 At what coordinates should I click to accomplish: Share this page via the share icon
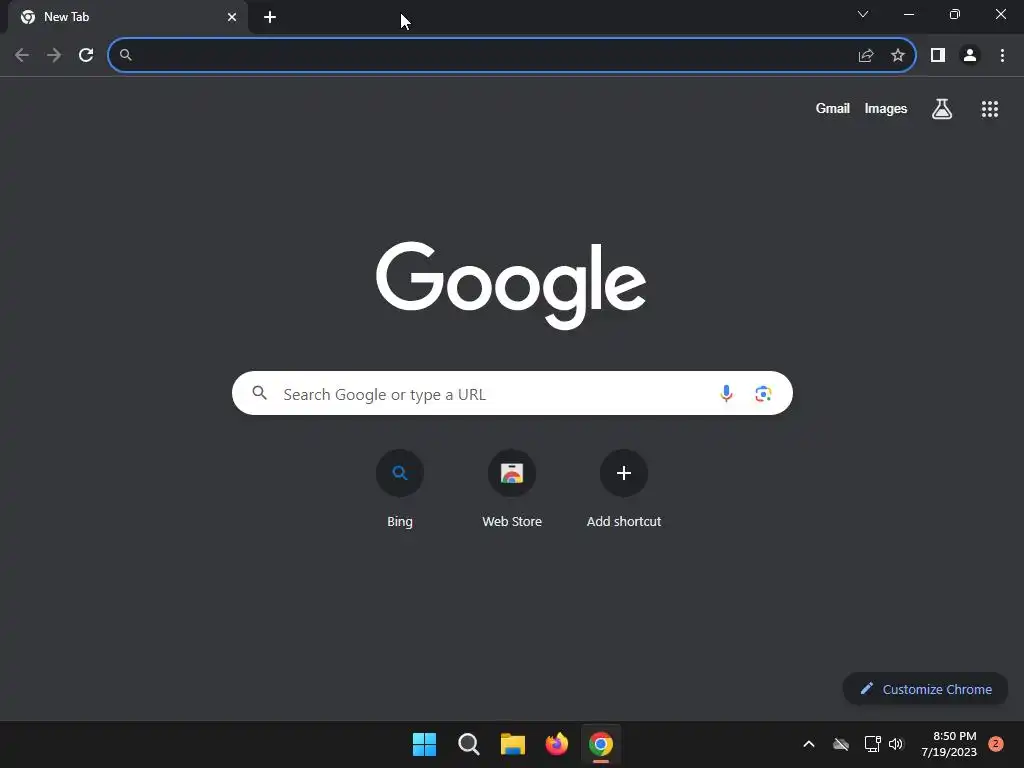pyautogui.click(x=866, y=56)
